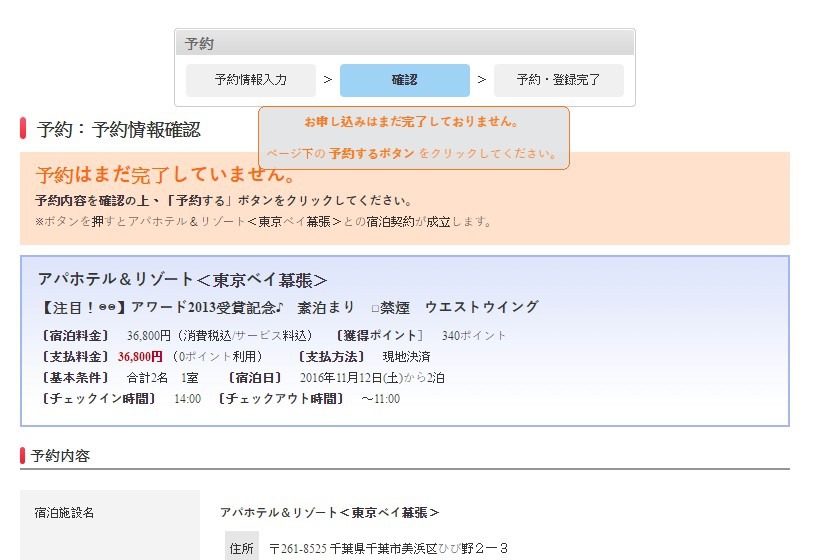Click the 予約 panel header
The width and height of the screenshot is (829, 560).
404,43
